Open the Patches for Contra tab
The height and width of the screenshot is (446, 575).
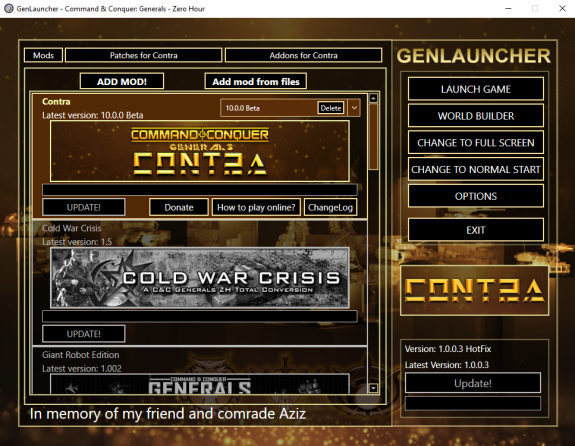pos(143,55)
